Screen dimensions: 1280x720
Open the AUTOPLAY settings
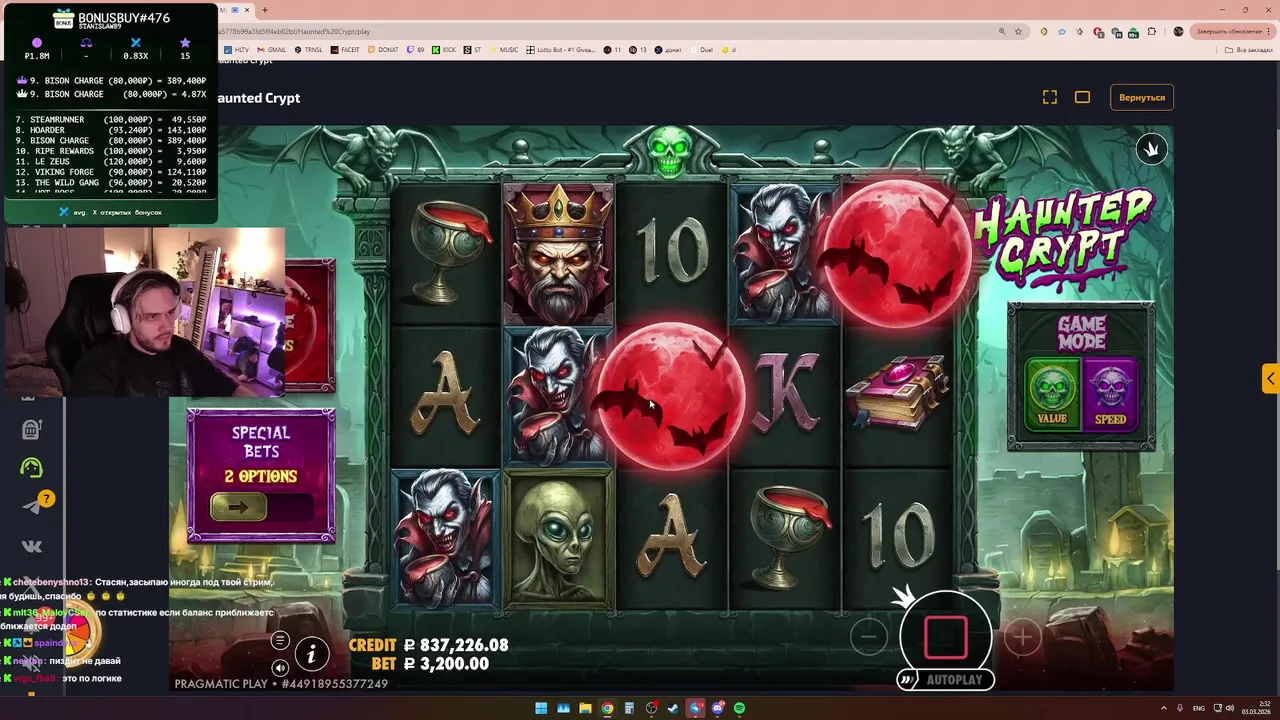(945, 680)
